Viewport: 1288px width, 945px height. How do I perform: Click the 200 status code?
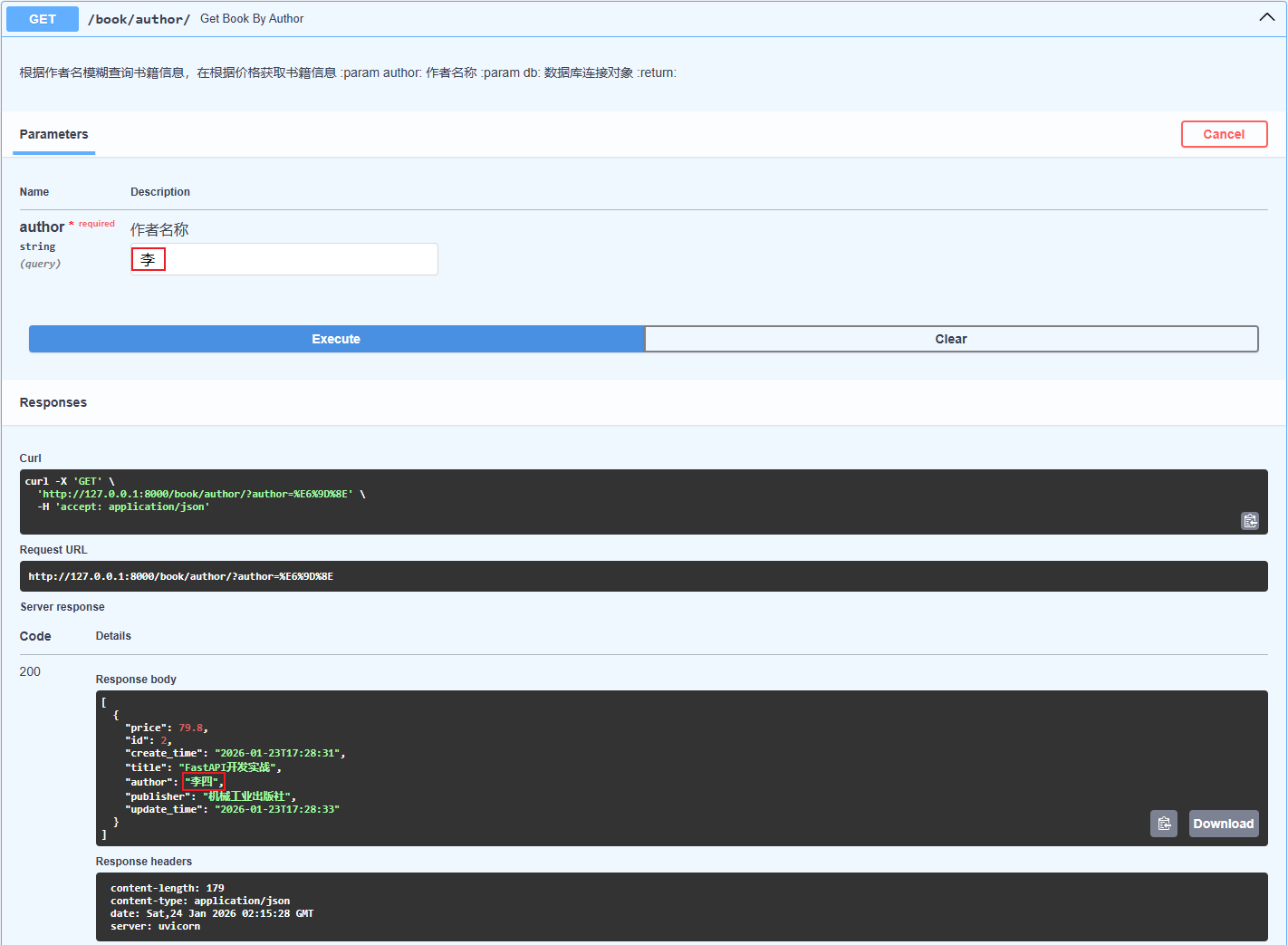[30, 671]
